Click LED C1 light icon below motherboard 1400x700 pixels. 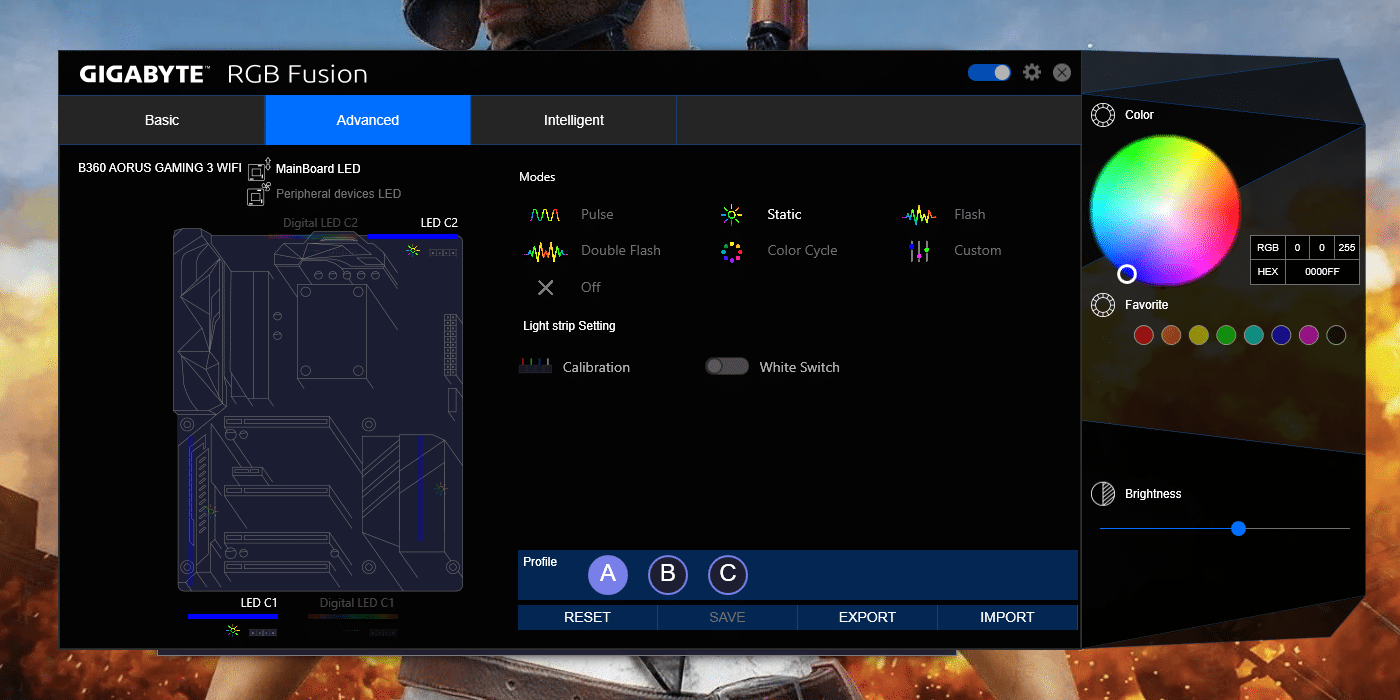(232, 631)
